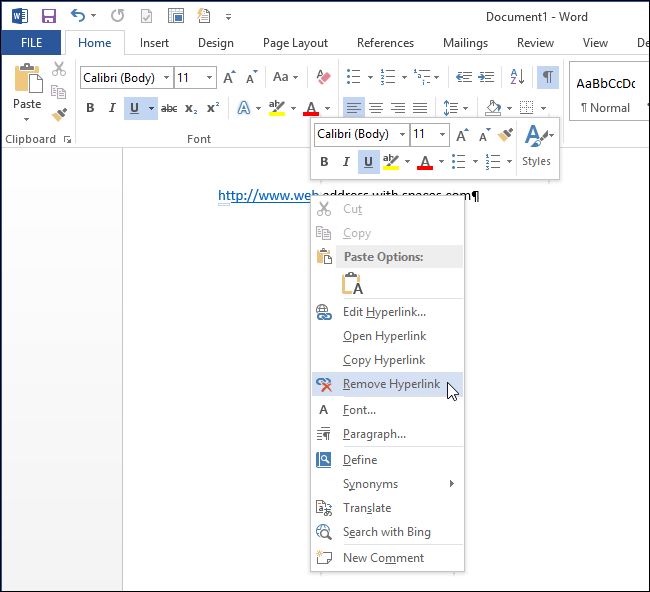Click the Paste clipboard icon in ribbon

tap(27, 79)
